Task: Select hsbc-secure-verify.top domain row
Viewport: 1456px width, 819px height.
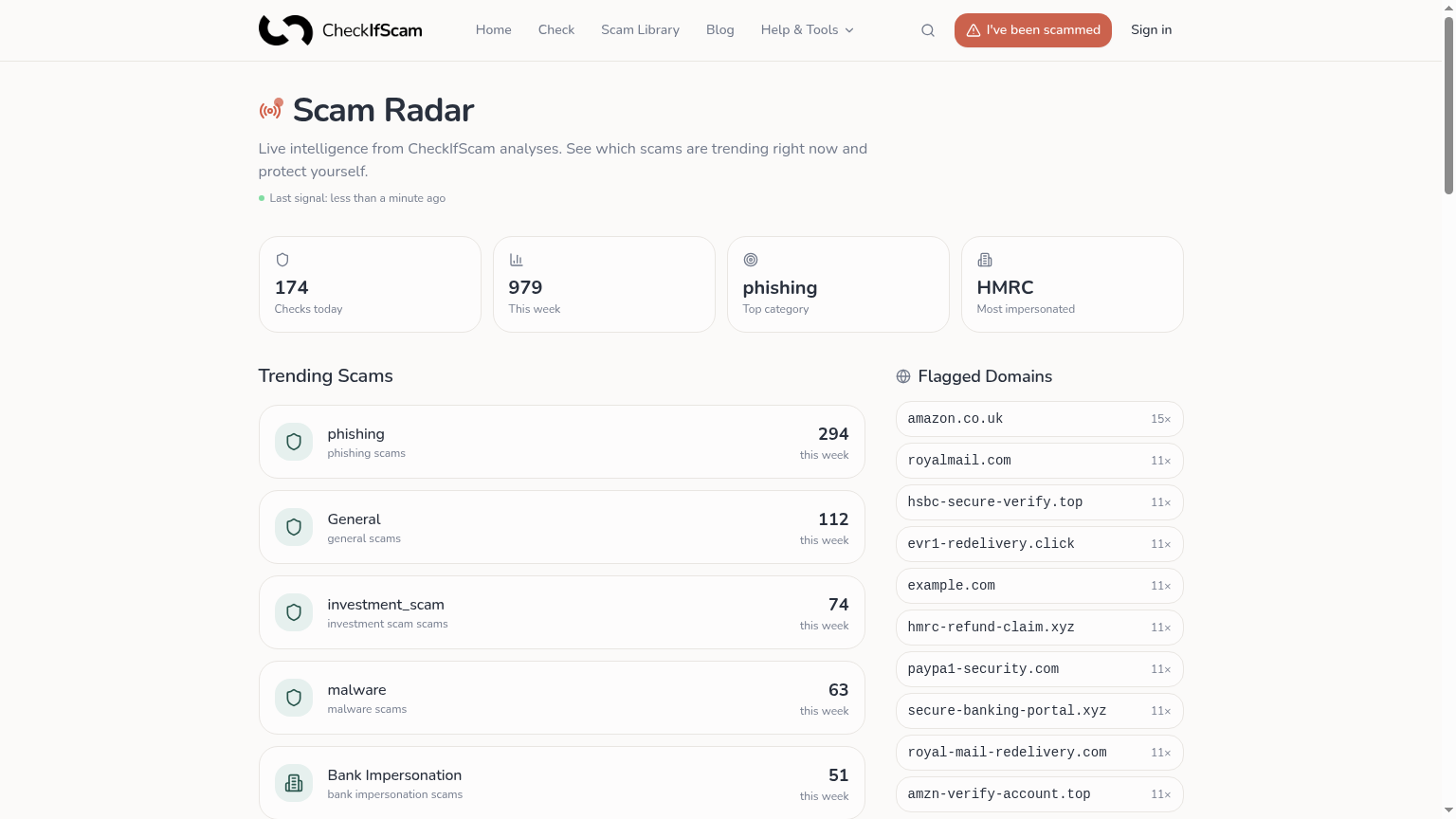Action: coord(1040,502)
